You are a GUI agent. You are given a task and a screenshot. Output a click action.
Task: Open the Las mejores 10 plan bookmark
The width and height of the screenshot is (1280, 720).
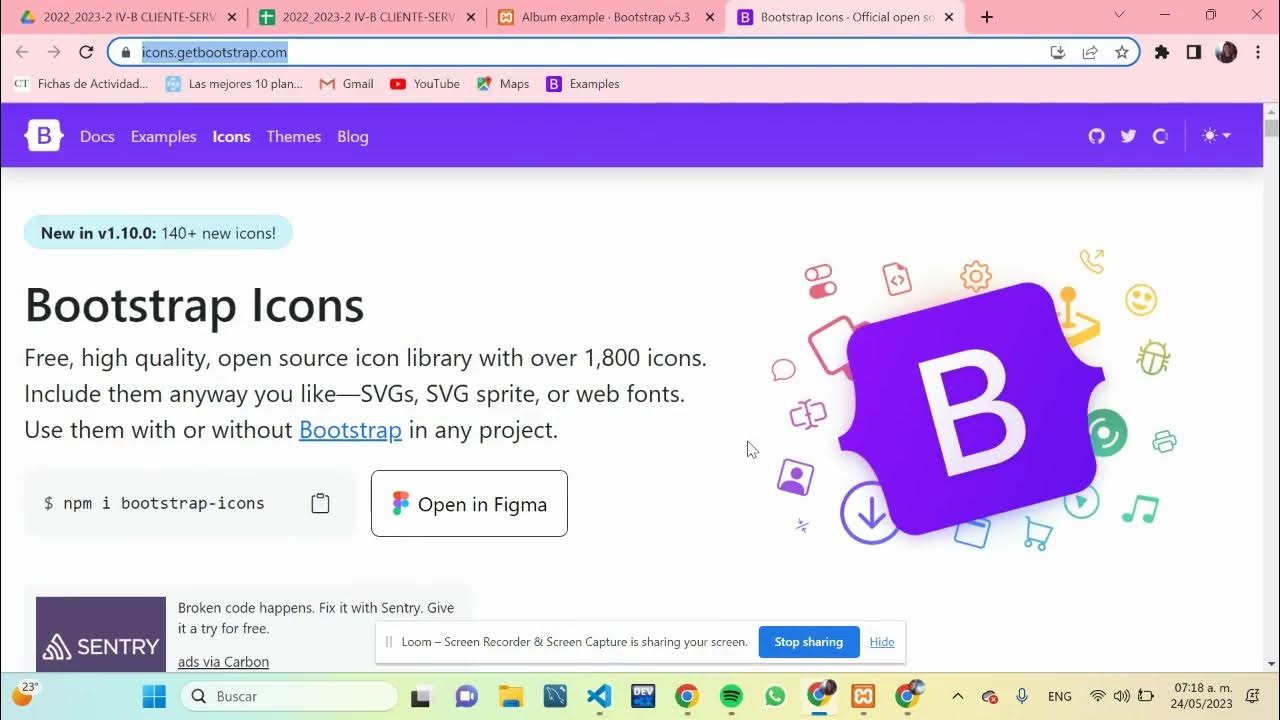(234, 84)
